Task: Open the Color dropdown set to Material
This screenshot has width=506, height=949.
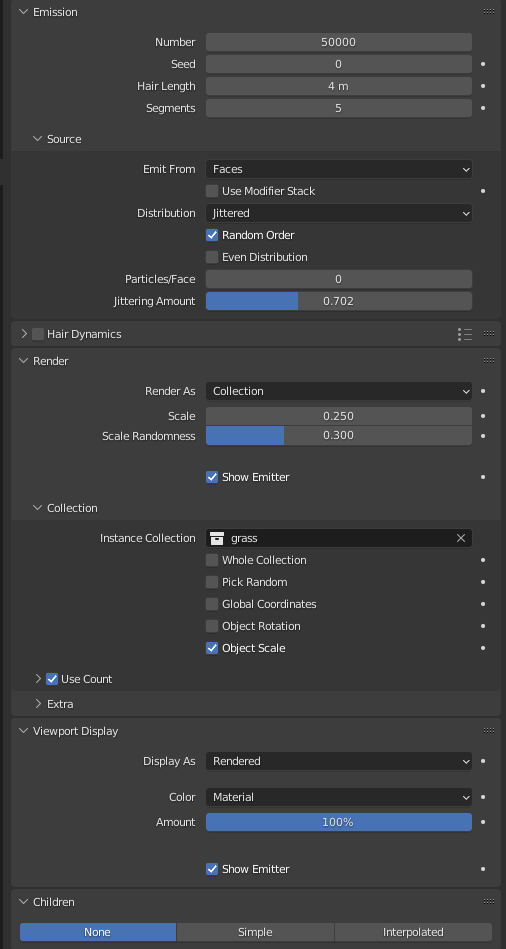Action: (x=338, y=798)
